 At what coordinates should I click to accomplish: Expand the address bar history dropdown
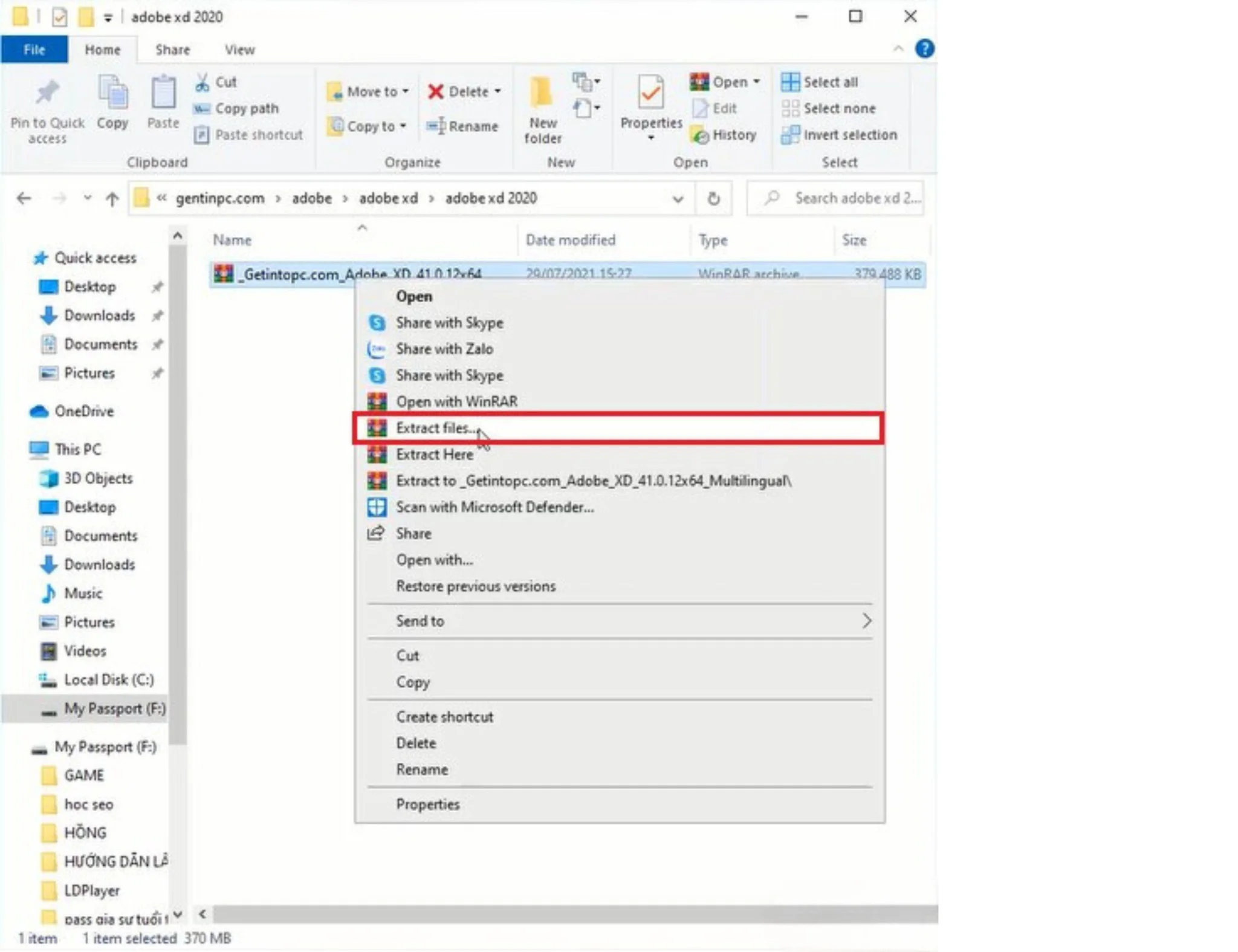coord(678,199)
